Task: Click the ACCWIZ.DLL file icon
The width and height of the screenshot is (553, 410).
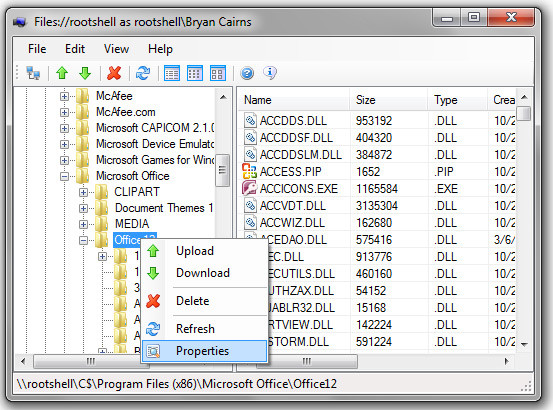Action: pyautogui.click(x=250, y=222)
